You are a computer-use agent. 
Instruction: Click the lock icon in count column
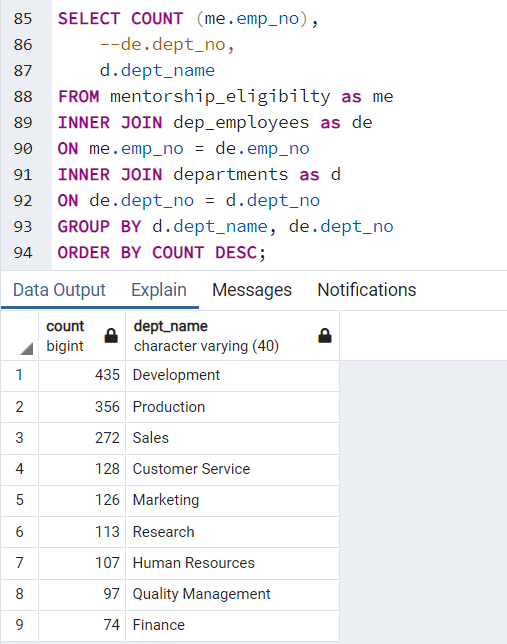pos(111,336)
